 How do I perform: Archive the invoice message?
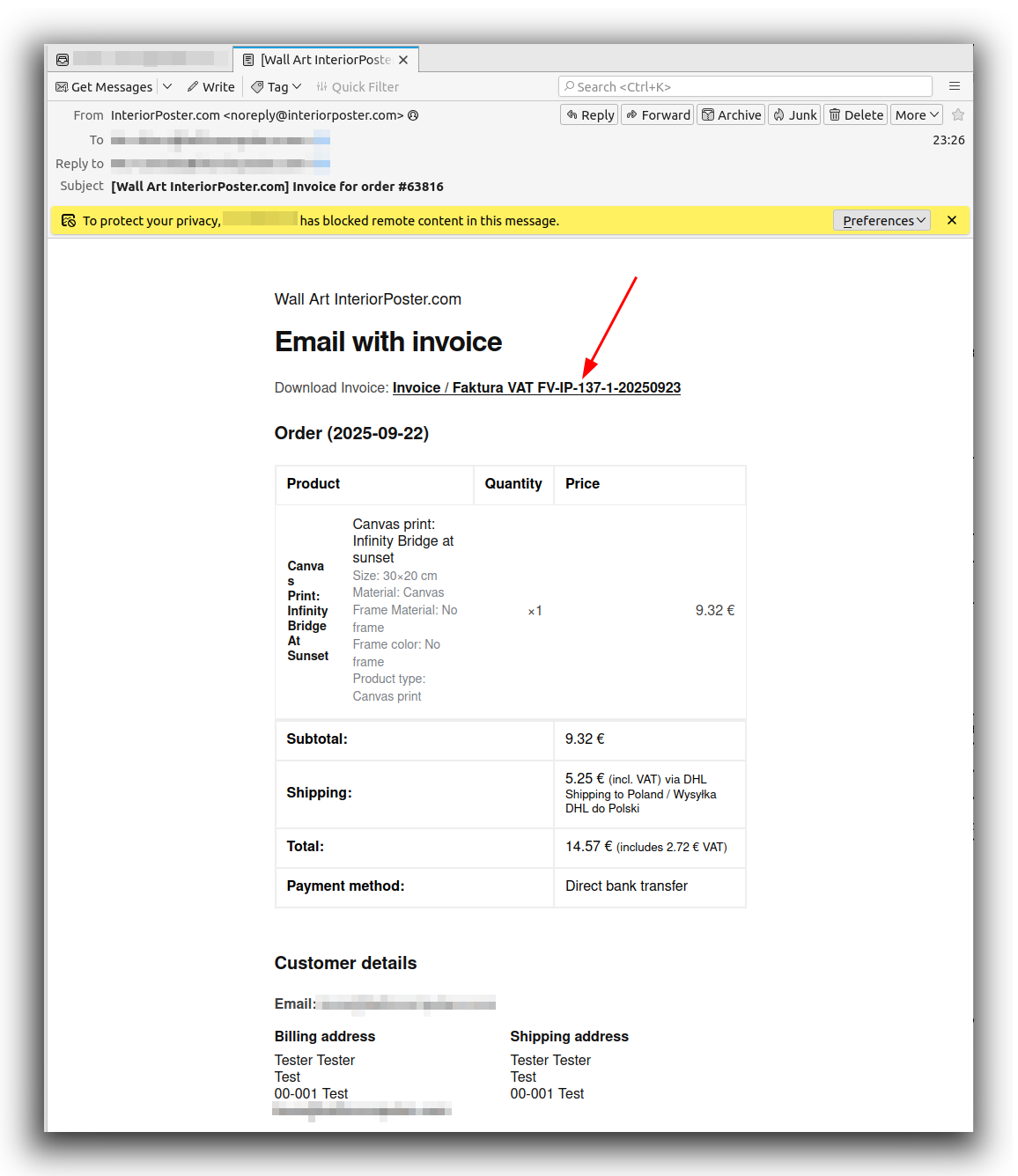(x=731, y=115)
